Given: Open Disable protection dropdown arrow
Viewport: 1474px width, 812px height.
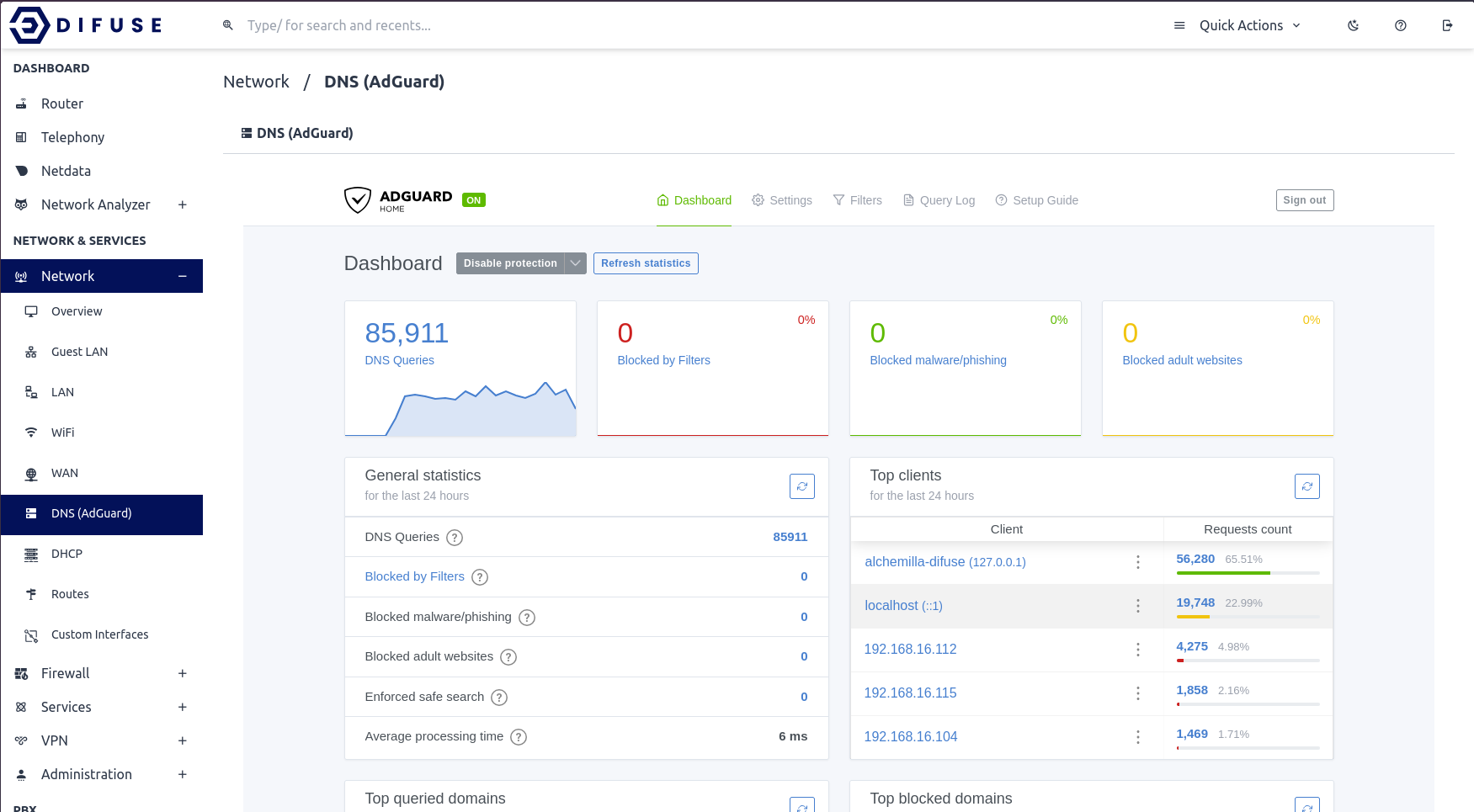Looking at the screenshot, I should point(576,263).
